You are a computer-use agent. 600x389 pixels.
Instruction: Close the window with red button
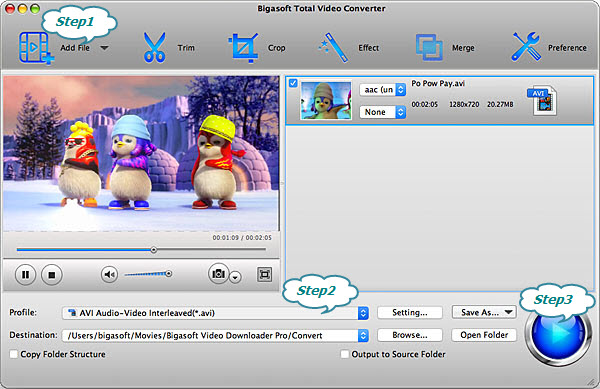pos(10,9)
